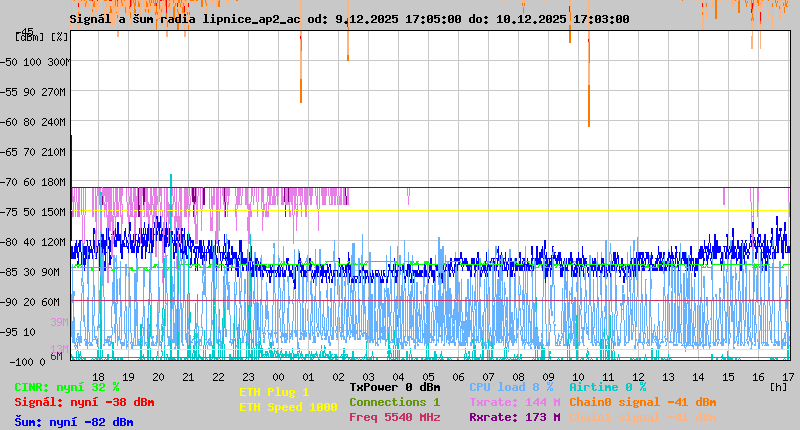
Task: Click the chart title text at top
Action: pyautogui.click(x=349, y=19)
